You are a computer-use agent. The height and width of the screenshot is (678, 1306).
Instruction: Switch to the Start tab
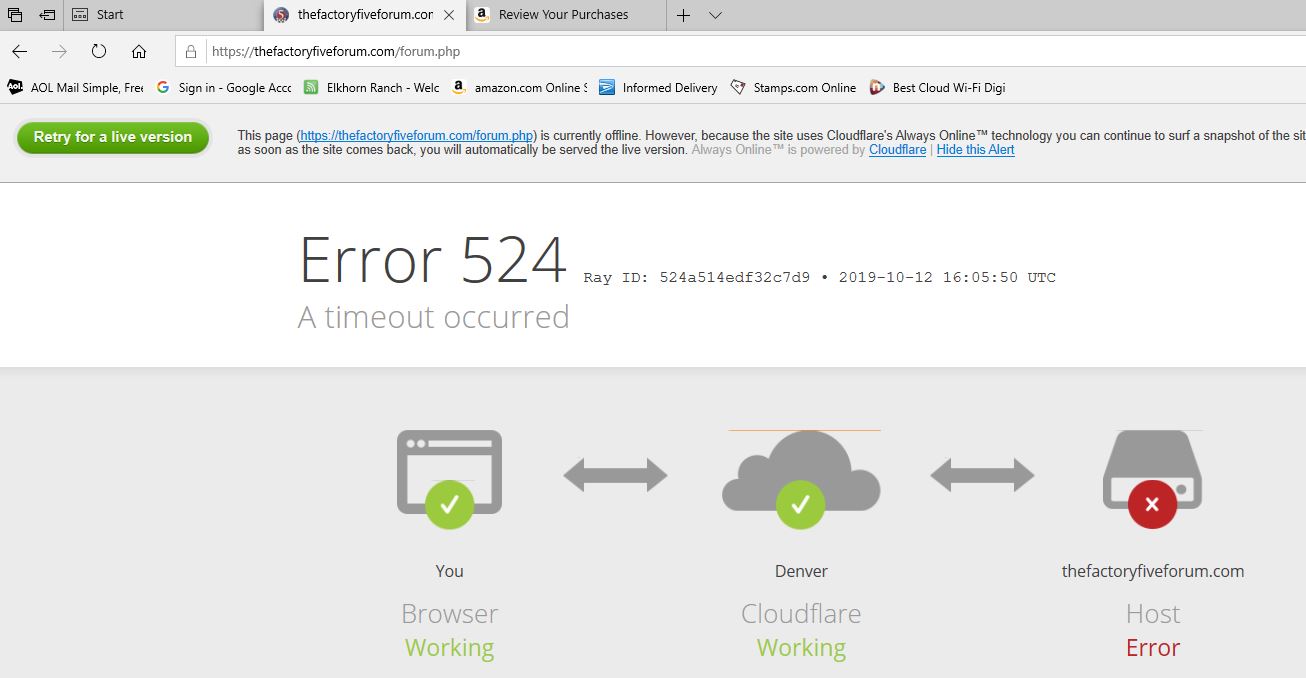(x=163, y=15)
